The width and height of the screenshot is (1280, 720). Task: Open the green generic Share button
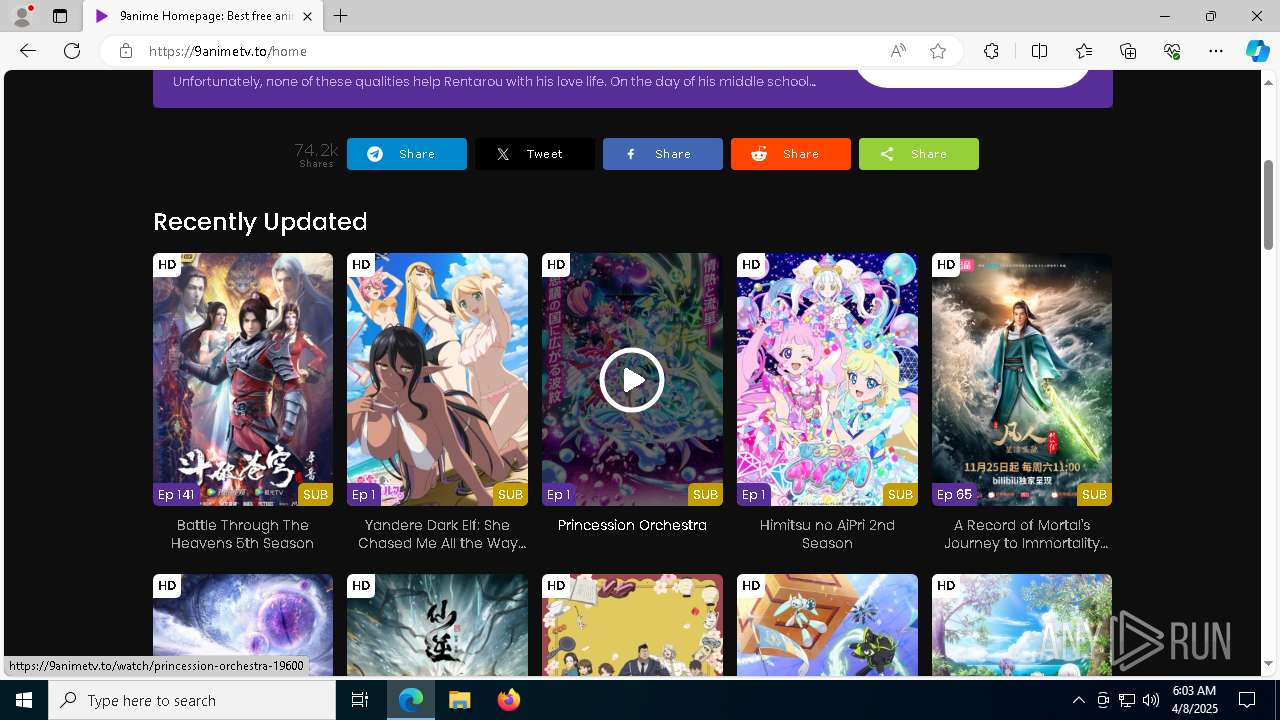pyautogui.click(x=919, y=154)
